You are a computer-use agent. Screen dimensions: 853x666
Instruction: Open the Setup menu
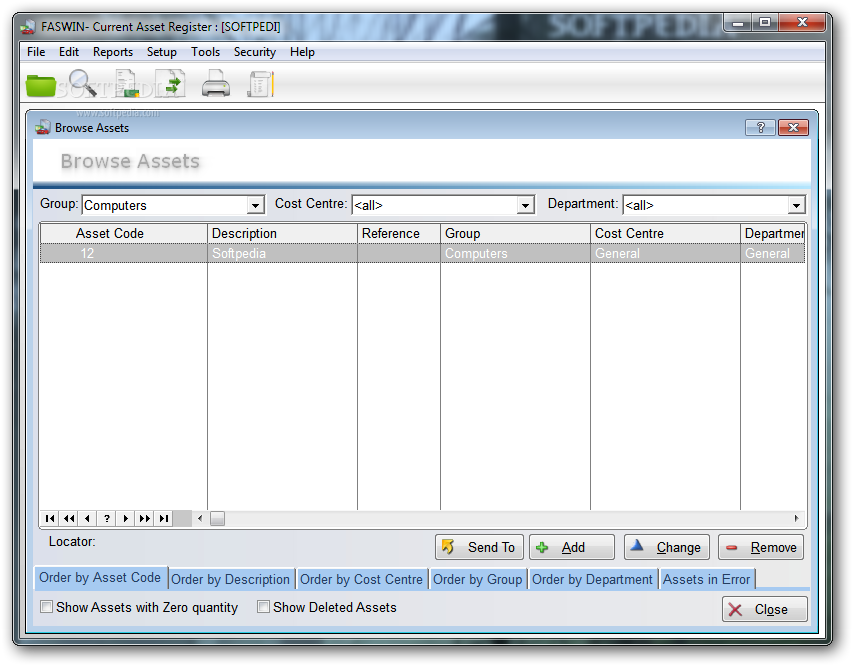tap(162, 52)
